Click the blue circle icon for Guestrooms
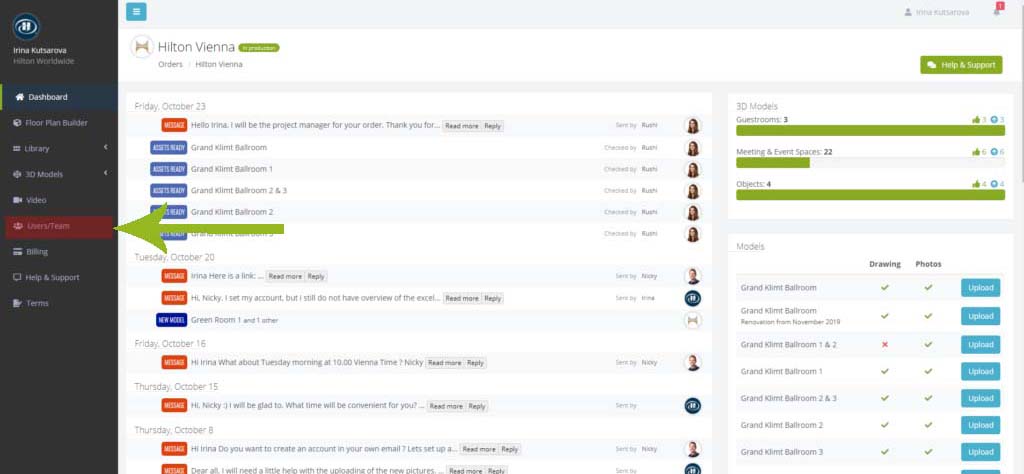Image resolution: width=1024 pixels, height=474 pixels. tap(994, 119)
